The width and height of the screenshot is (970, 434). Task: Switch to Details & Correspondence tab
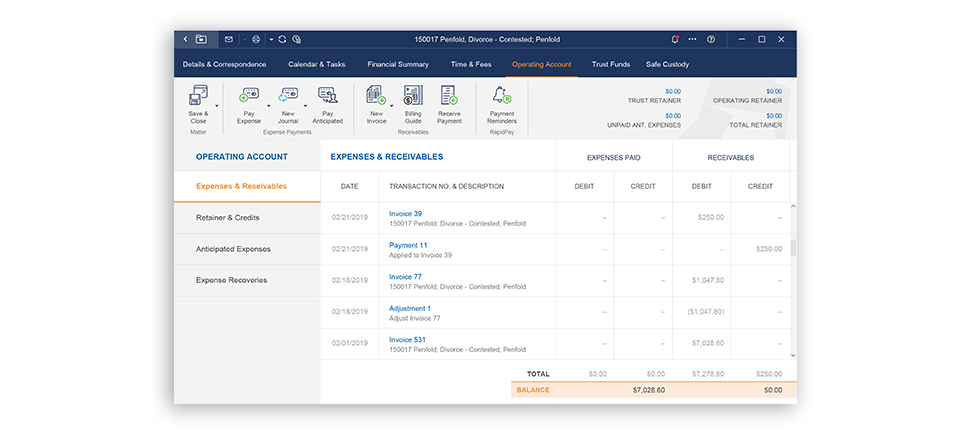(225, 64)
